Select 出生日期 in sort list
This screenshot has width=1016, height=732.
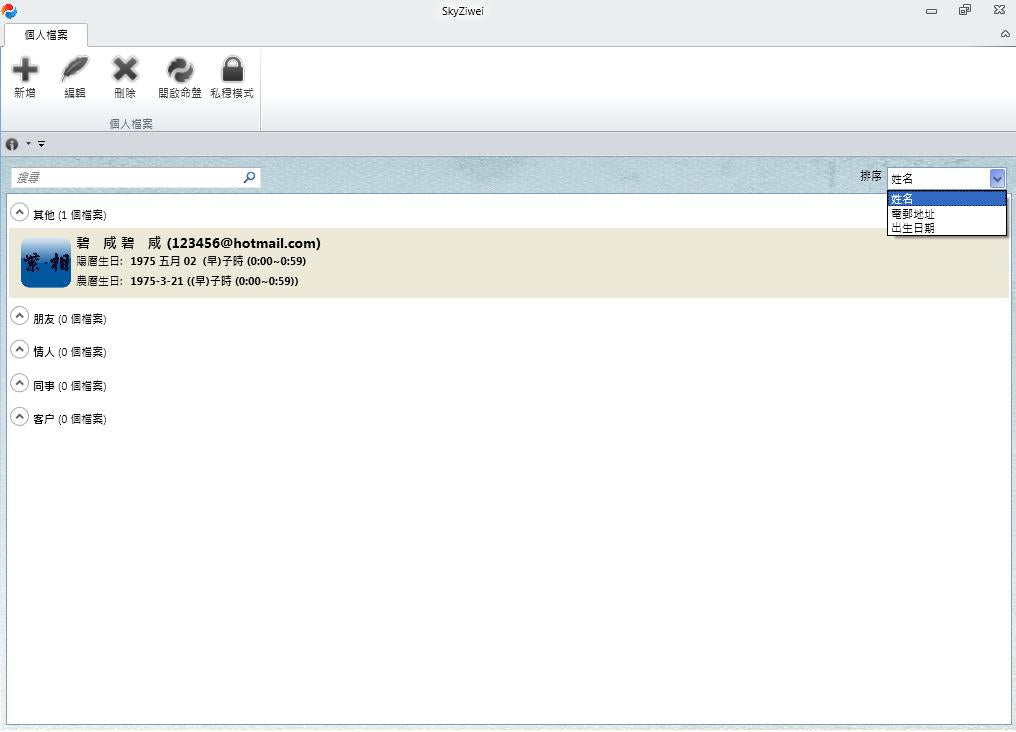pyautogui.click(x=913, y=228)
